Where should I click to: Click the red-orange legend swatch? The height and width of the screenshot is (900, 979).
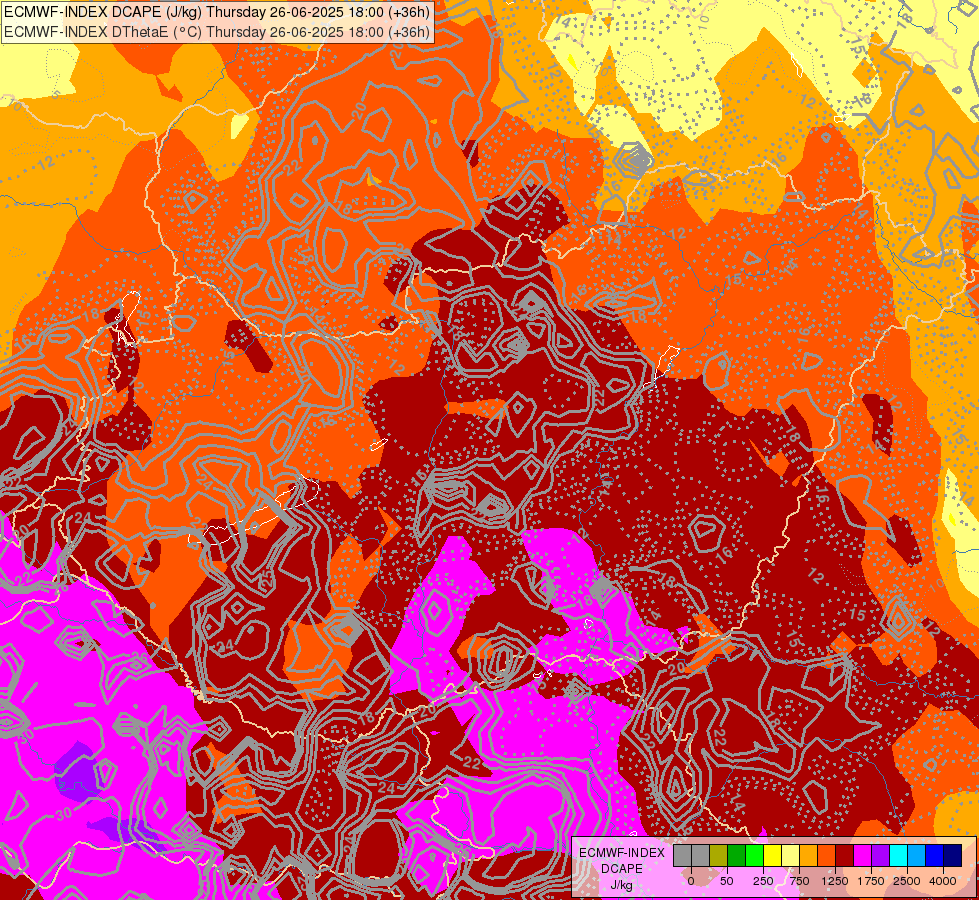click(827, 855)
